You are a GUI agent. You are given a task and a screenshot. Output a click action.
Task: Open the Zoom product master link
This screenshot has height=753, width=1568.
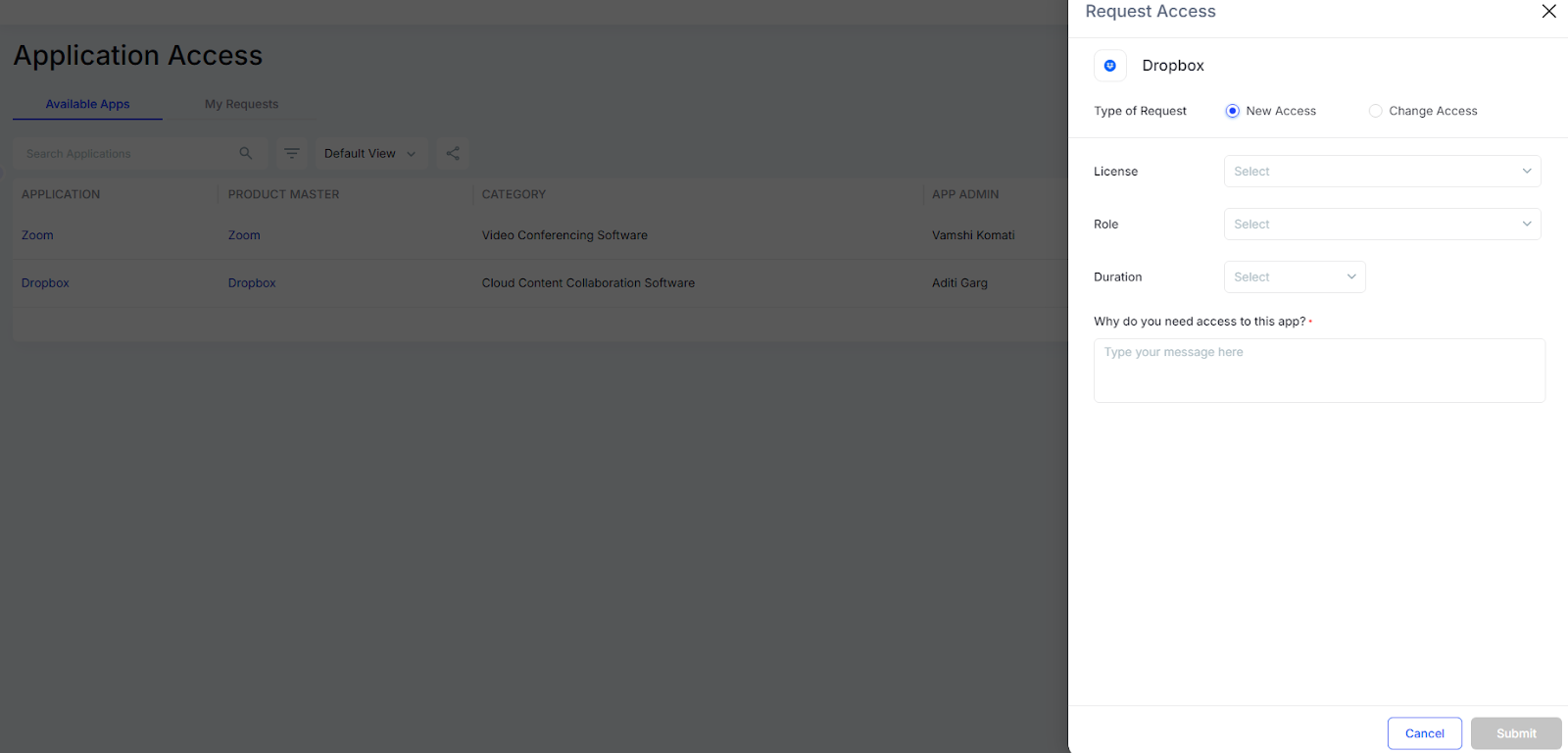(x=244, y=235)
